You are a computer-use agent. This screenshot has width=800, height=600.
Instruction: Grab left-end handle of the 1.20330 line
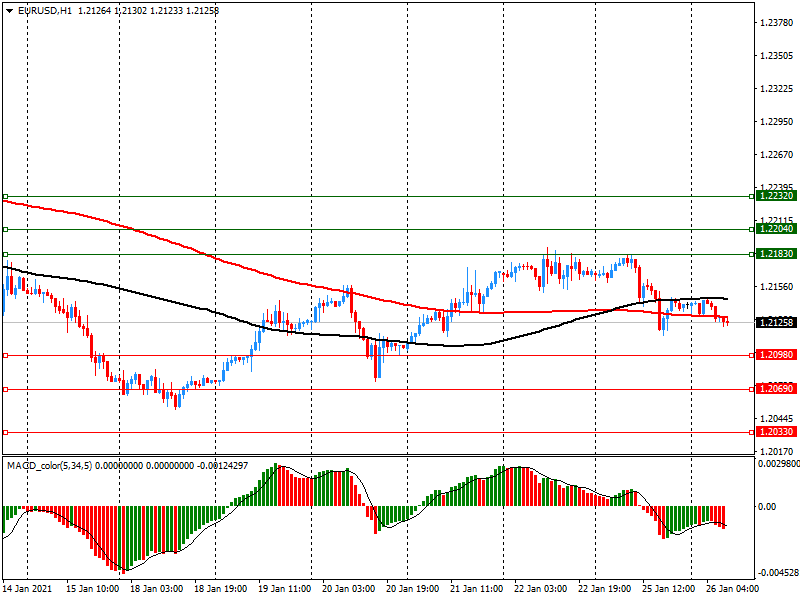[x=6, y=432]
